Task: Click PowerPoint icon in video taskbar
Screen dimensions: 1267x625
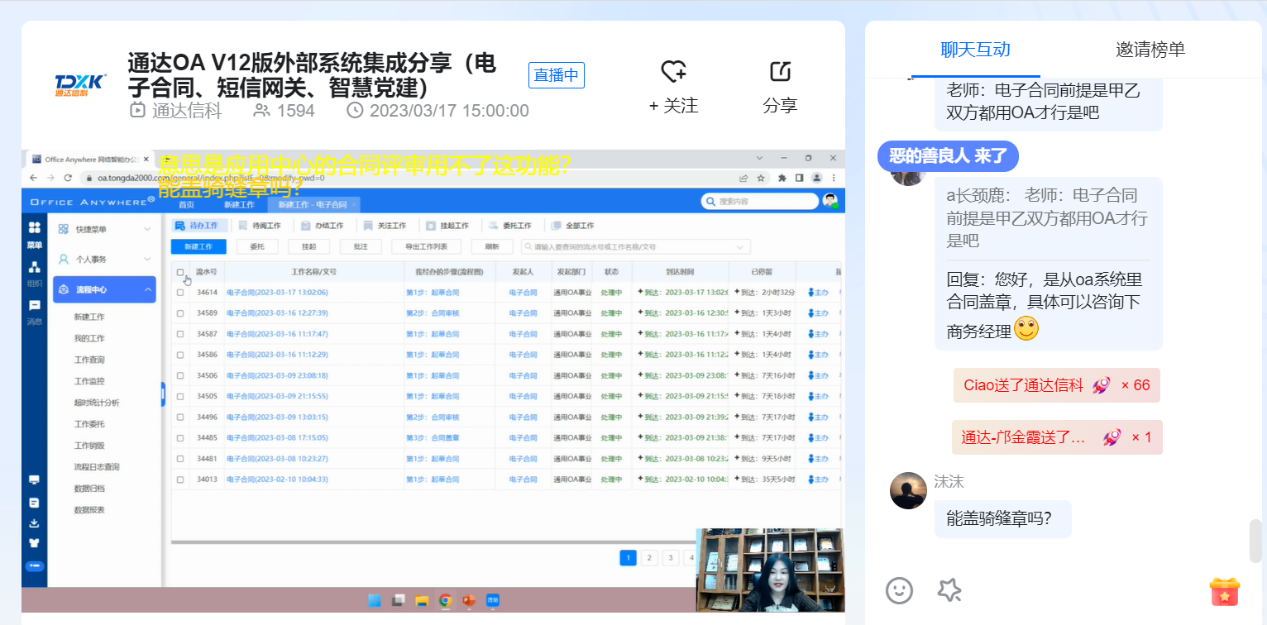Action: tap(468, 600)
